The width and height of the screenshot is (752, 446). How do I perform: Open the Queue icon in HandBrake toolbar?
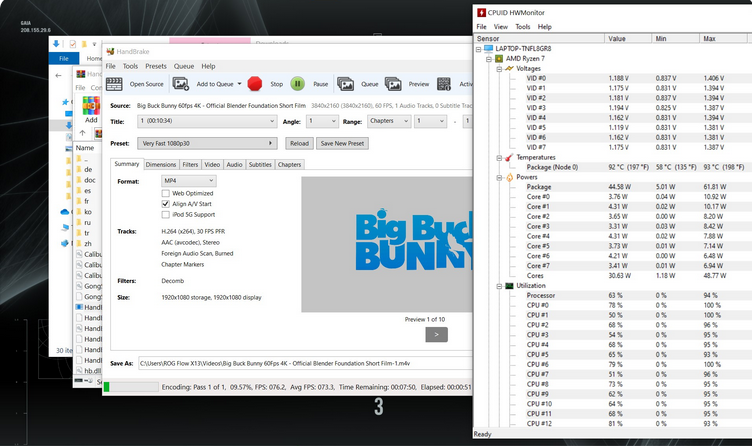[346, 84]
